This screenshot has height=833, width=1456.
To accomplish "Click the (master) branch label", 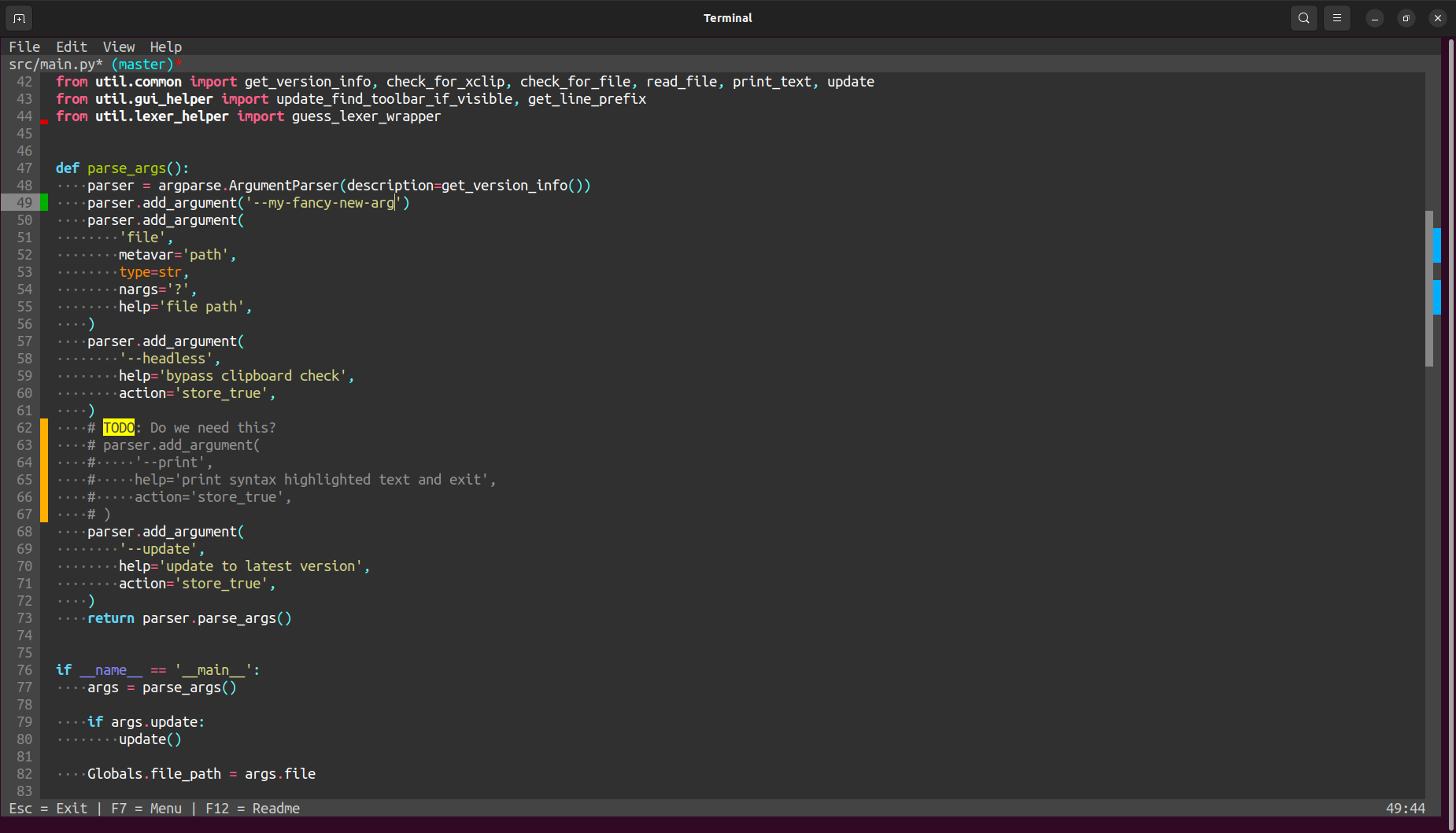I will point(142,65).
